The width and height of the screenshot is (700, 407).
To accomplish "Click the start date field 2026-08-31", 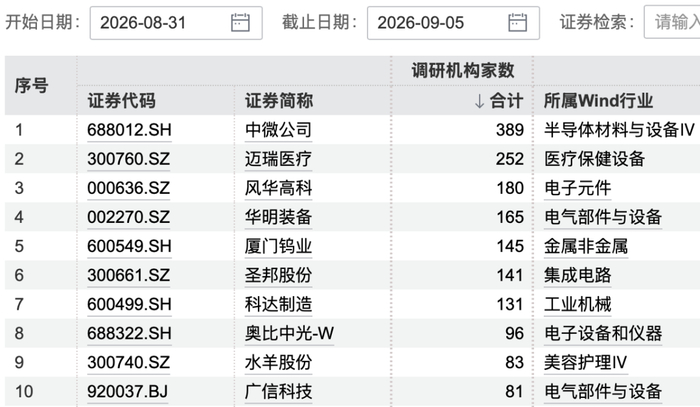I will (176, 23).
